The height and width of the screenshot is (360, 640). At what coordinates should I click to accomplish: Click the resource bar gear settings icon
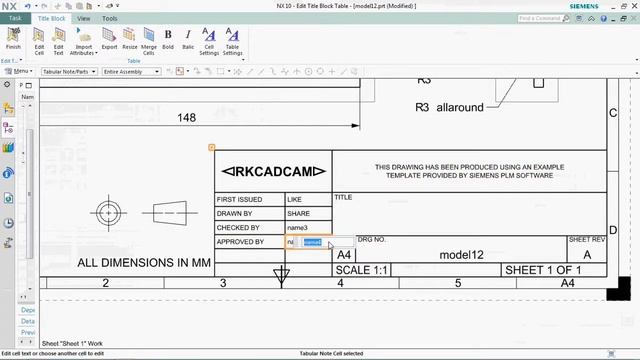(x=7, y=84)
